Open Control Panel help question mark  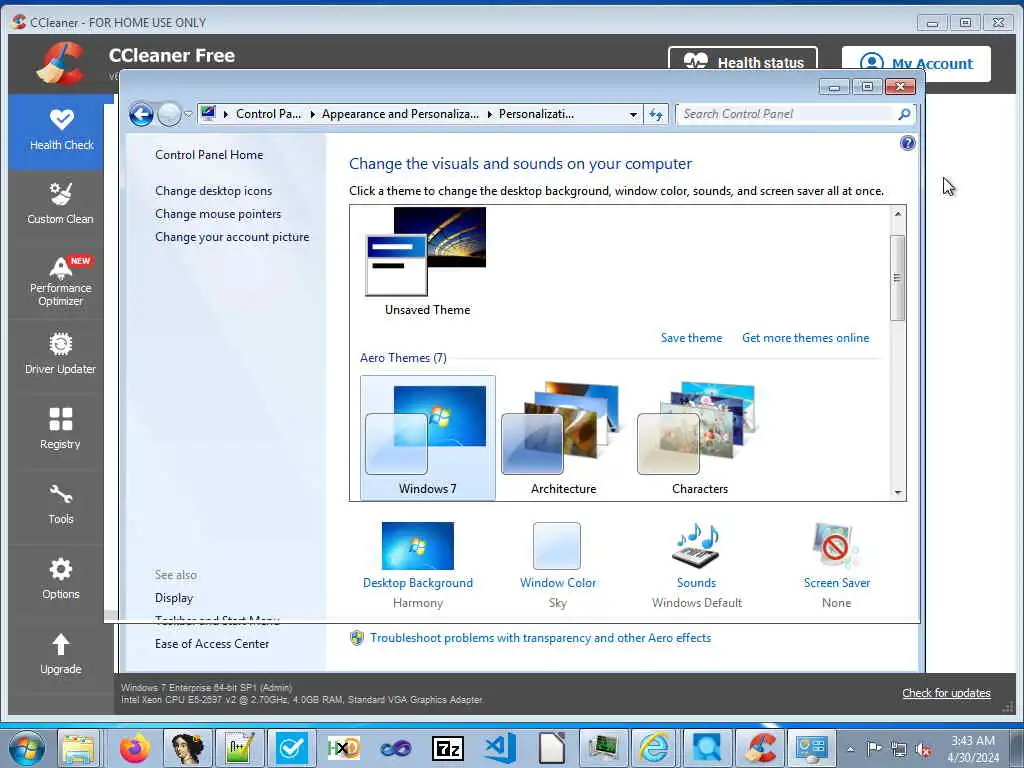(907, 143)
